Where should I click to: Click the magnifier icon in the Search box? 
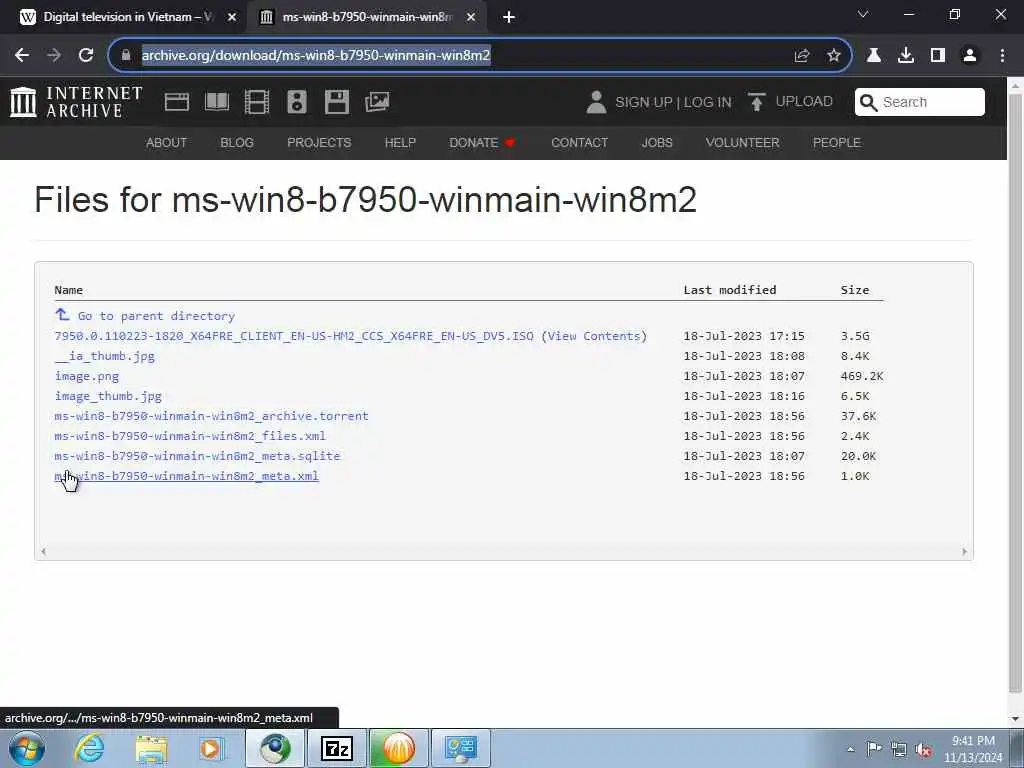coord(868,103)
